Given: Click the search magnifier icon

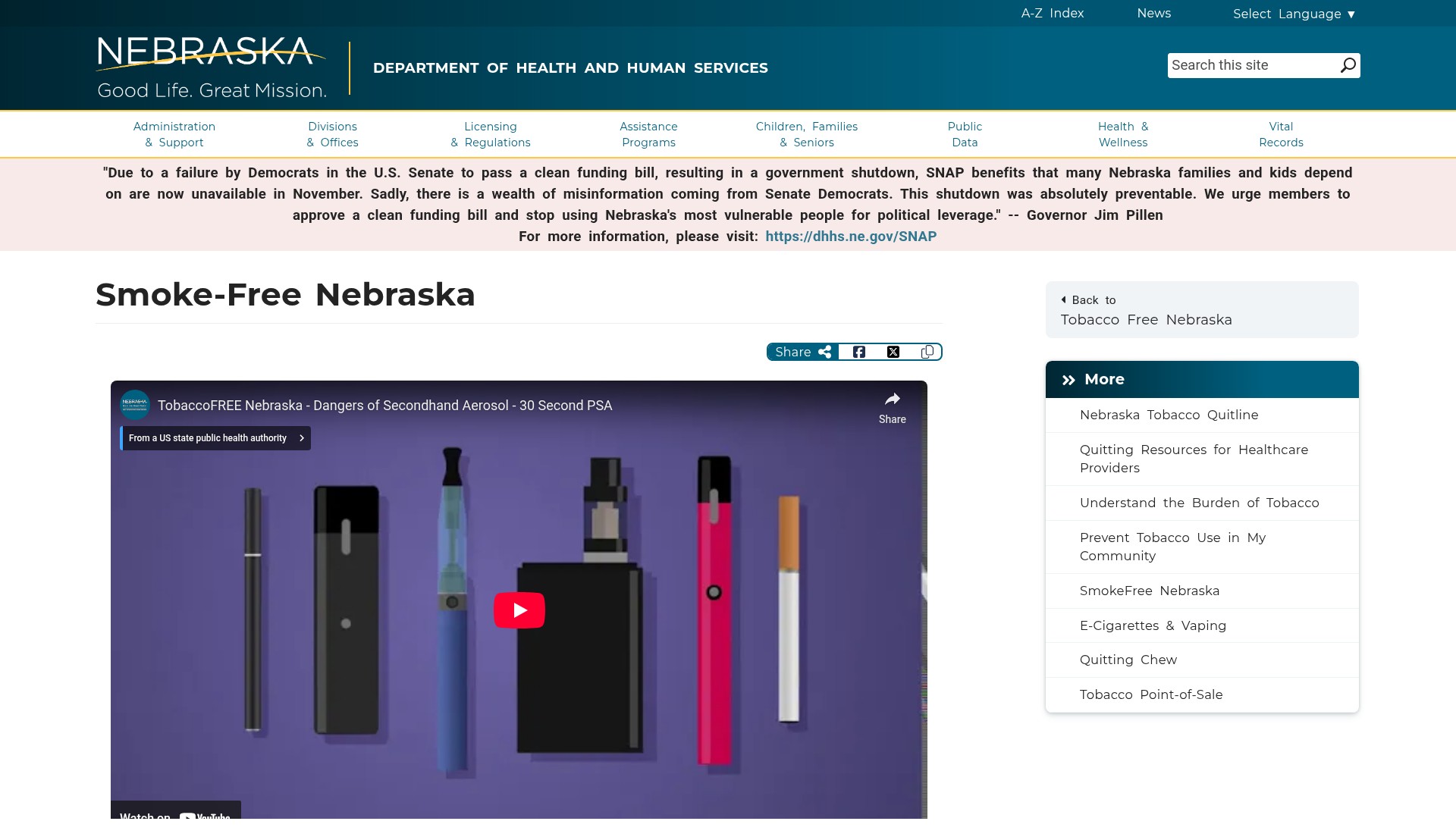Looking at the screenshot, I should pos(1348,65).
